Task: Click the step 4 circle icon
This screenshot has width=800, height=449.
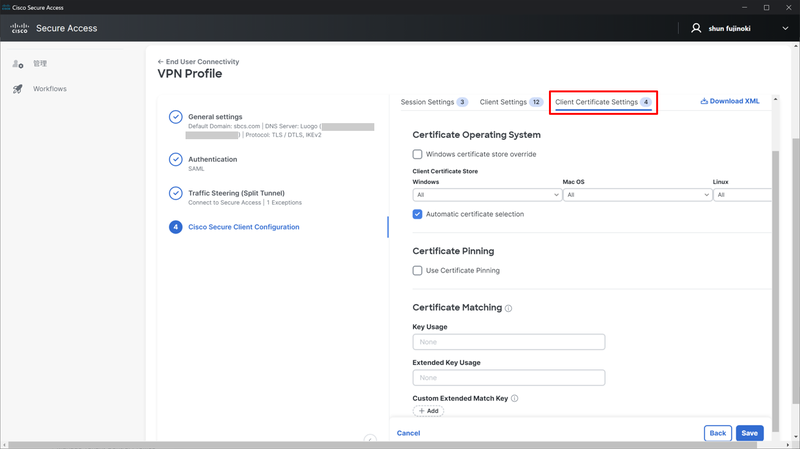Action: point(176,227)
